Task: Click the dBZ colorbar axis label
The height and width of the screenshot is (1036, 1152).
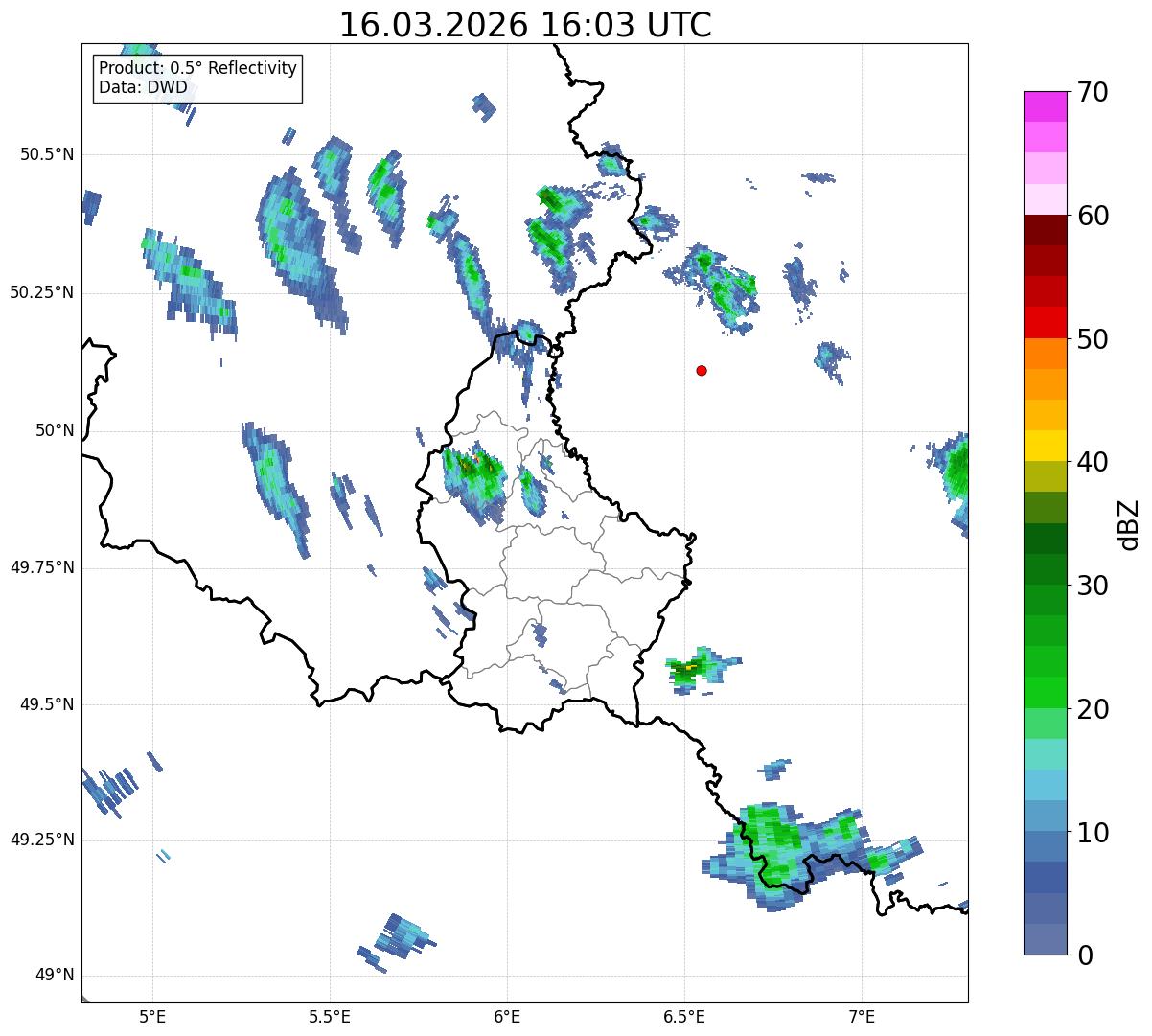Action: point(1129,524)
